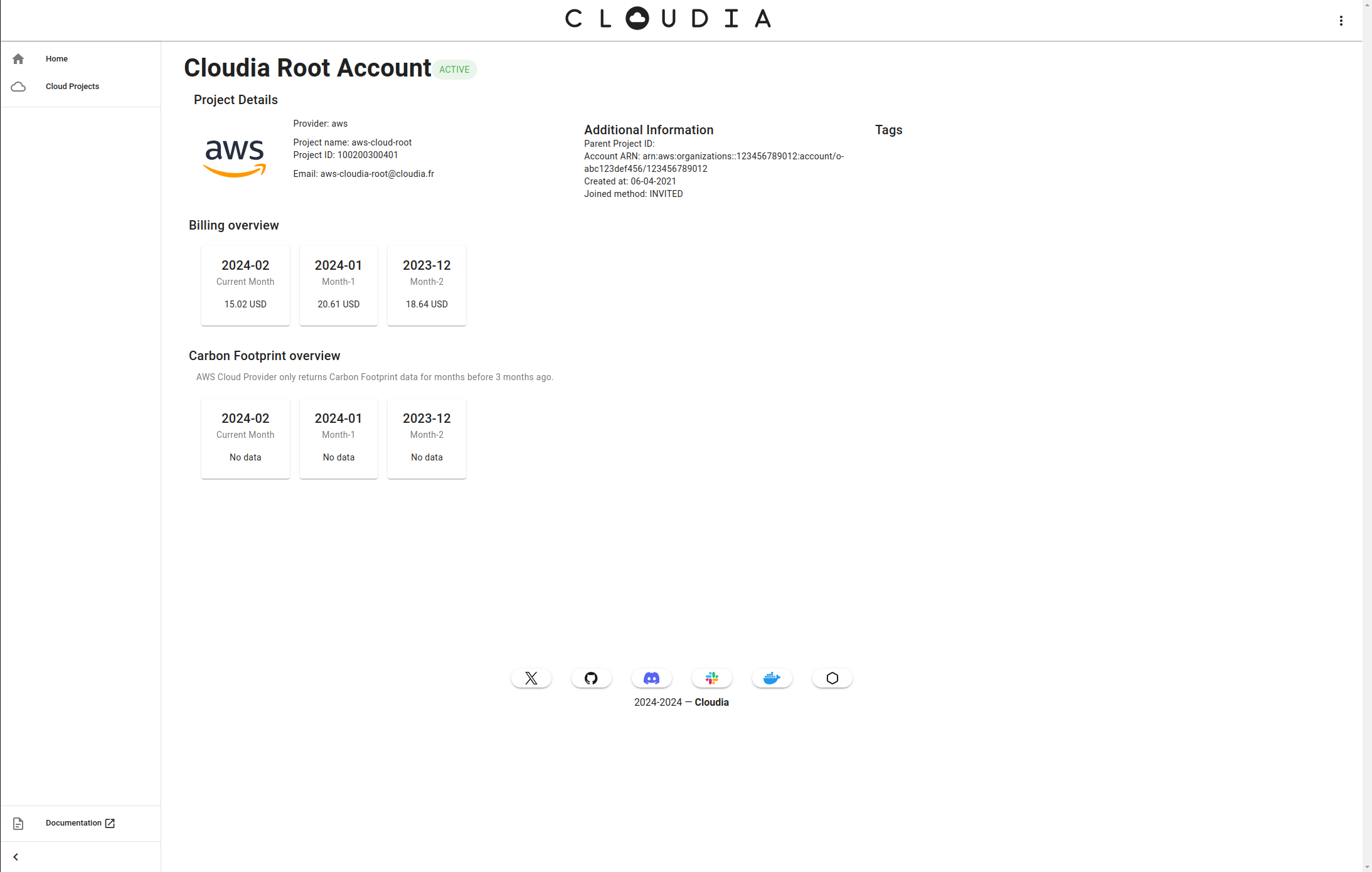Screen dimensions: 1372x872
Task: Select the 2024-02 billing card
Action: [245, 285]
